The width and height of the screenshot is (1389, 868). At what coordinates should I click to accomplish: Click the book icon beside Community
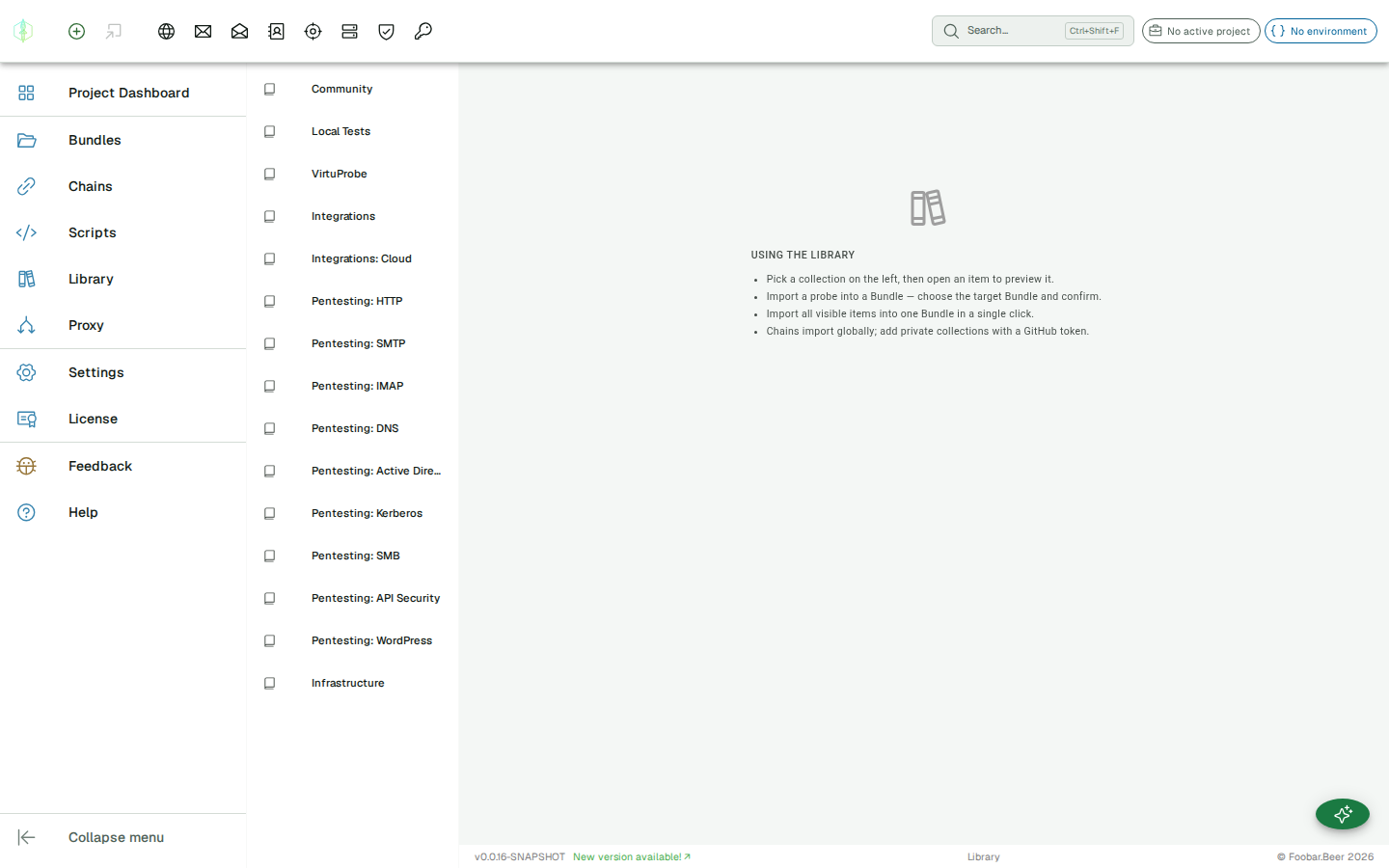(270, 89)
